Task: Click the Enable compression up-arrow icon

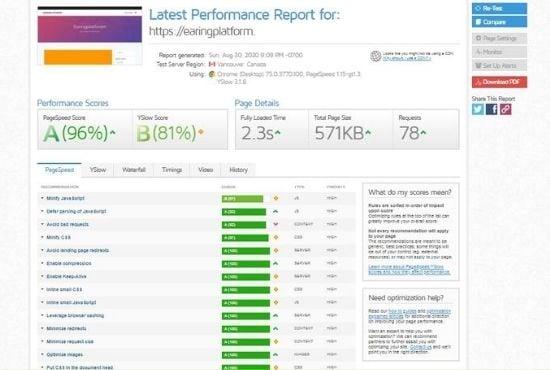Action: [x=276, y=263]
